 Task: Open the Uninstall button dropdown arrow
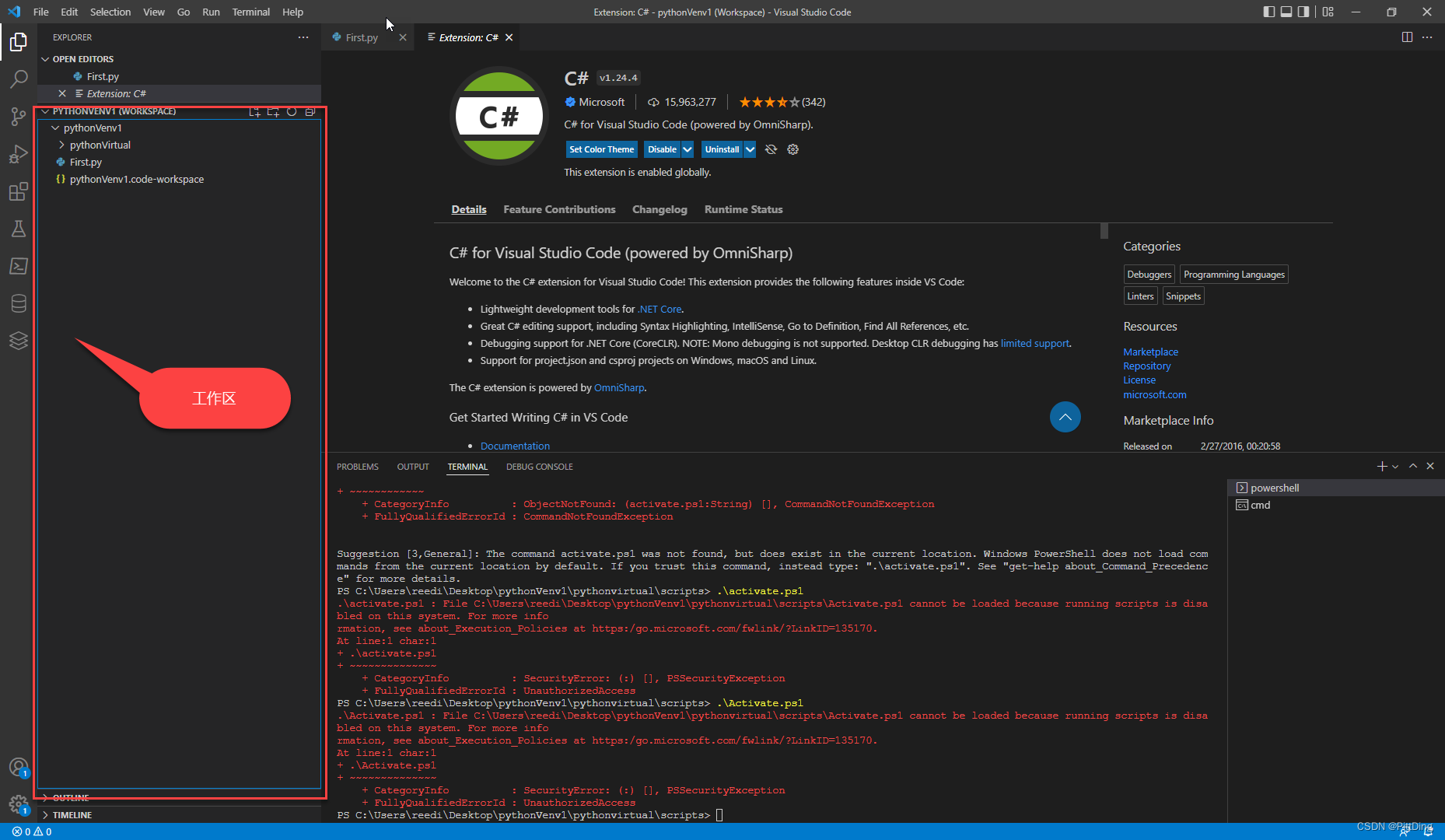(750, 149)
